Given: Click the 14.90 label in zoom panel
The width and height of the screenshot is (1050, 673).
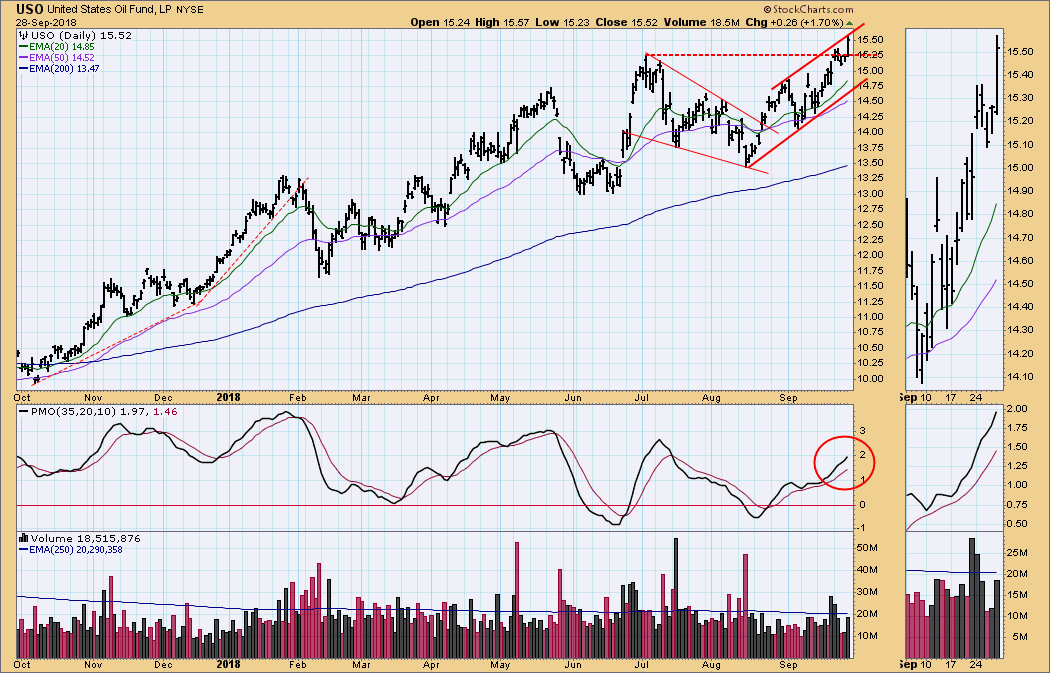Looking at the screenshot, I should [1021, 191].
